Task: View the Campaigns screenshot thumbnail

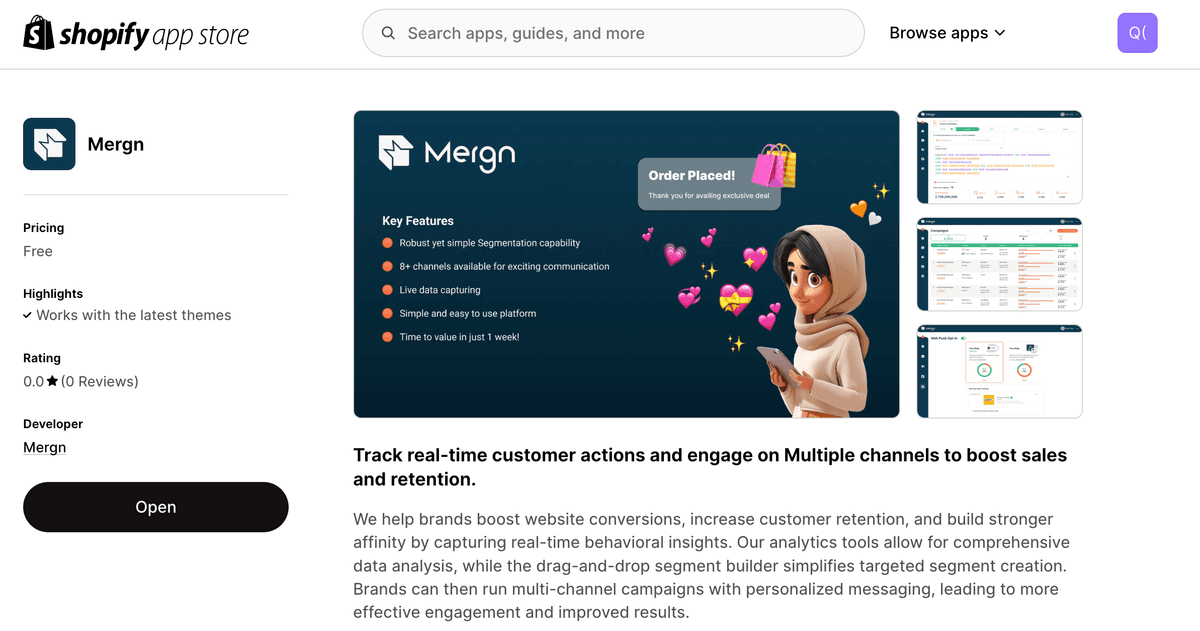Action: (998, 264)
